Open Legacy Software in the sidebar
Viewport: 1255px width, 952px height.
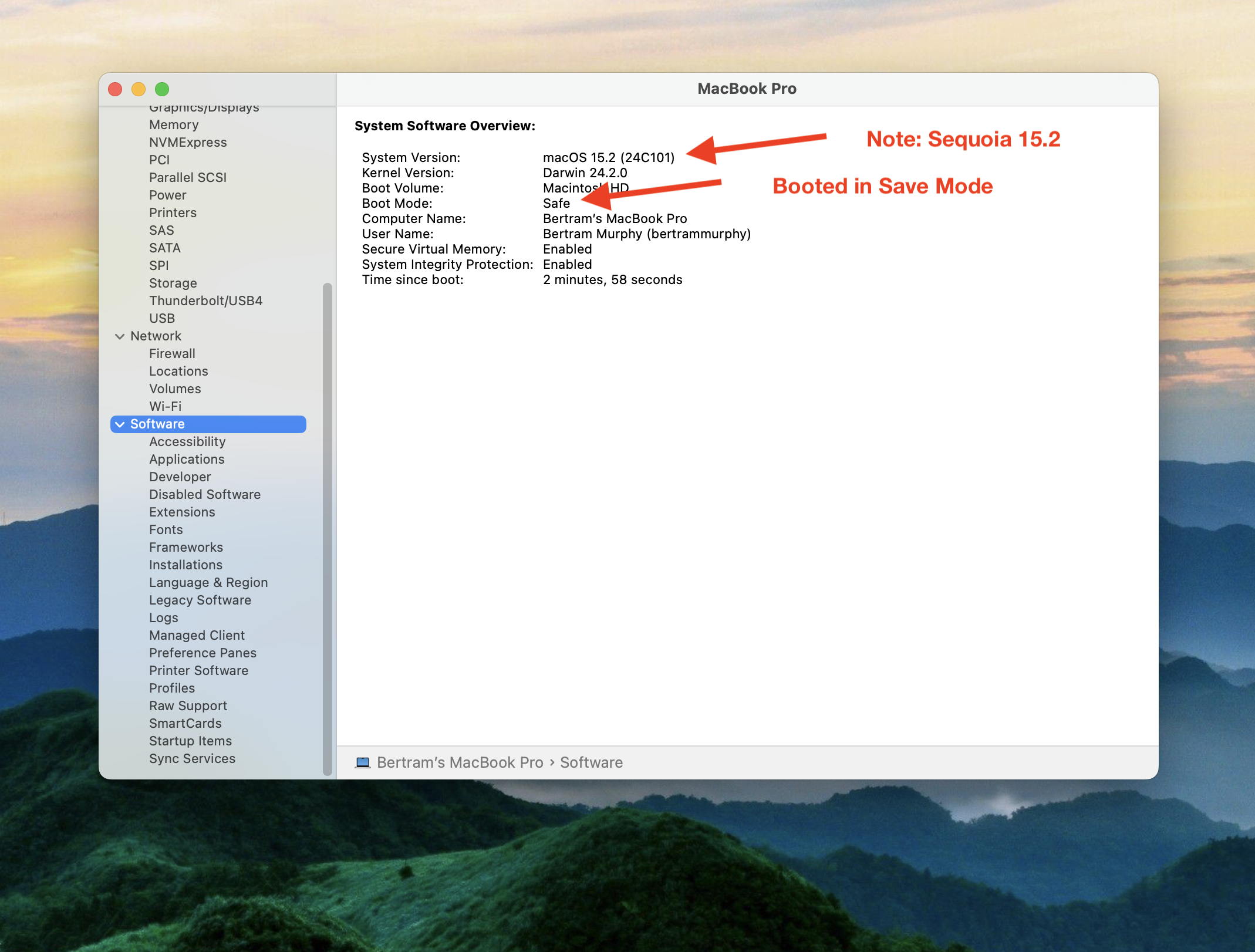point(200,600)
